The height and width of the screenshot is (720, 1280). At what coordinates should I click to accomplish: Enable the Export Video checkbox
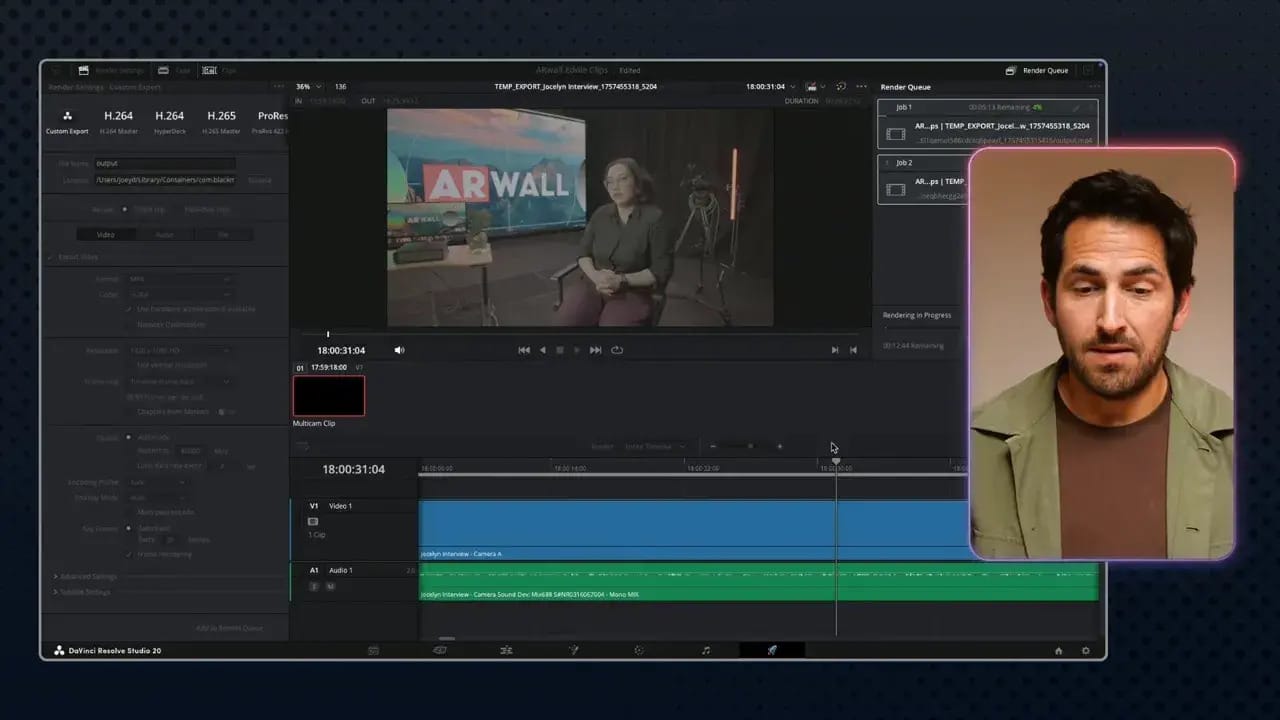51,257
